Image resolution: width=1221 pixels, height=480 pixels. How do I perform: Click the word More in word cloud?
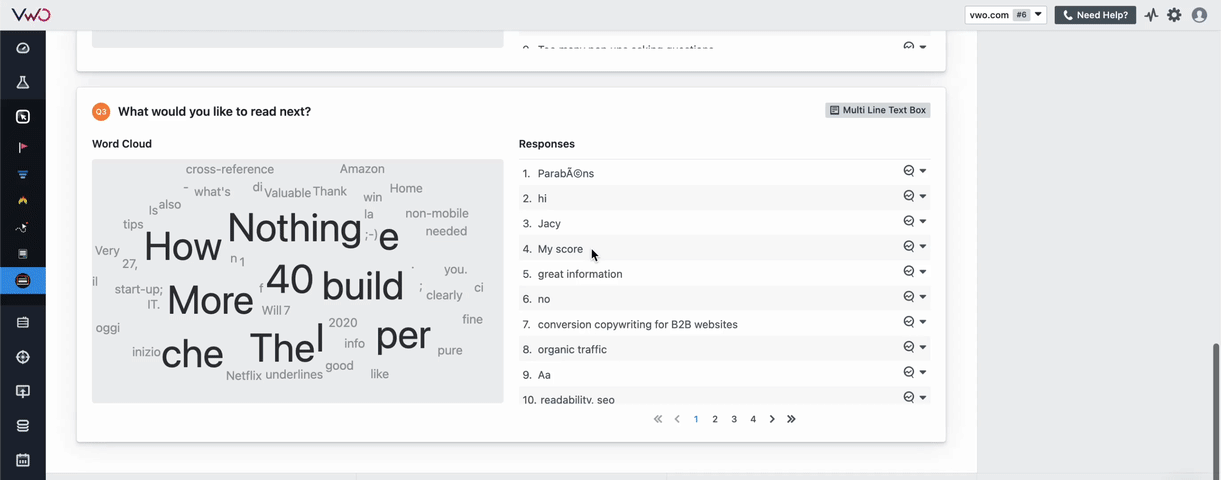[x=211, y=301]
